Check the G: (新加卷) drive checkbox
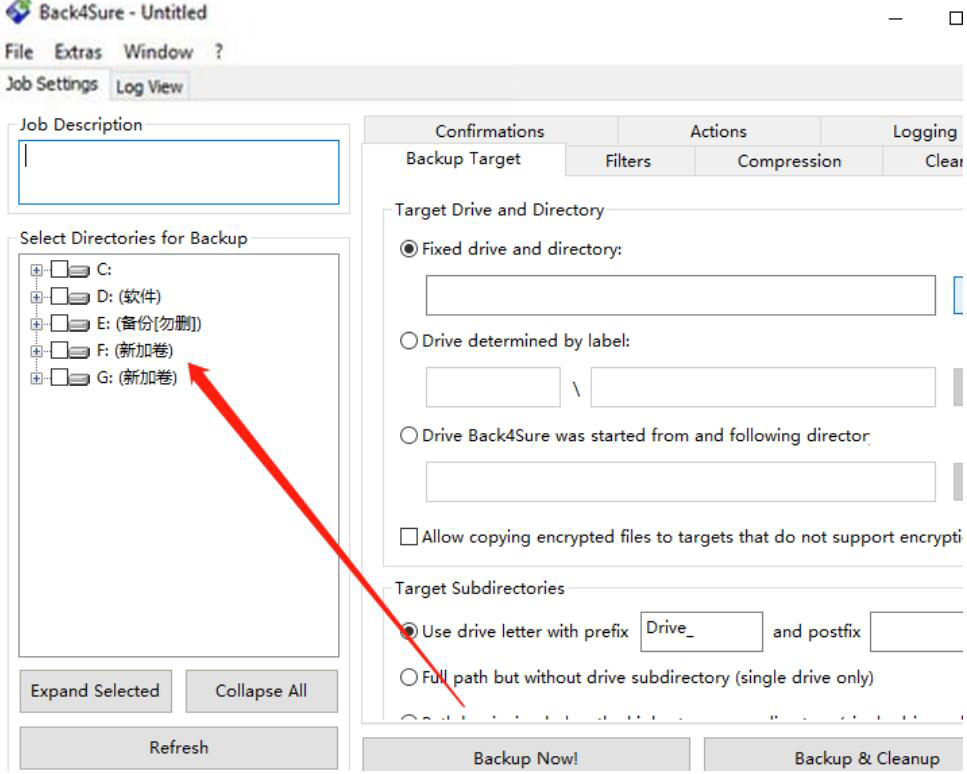Viewport: 967px width, 774px height. [59, 377]
